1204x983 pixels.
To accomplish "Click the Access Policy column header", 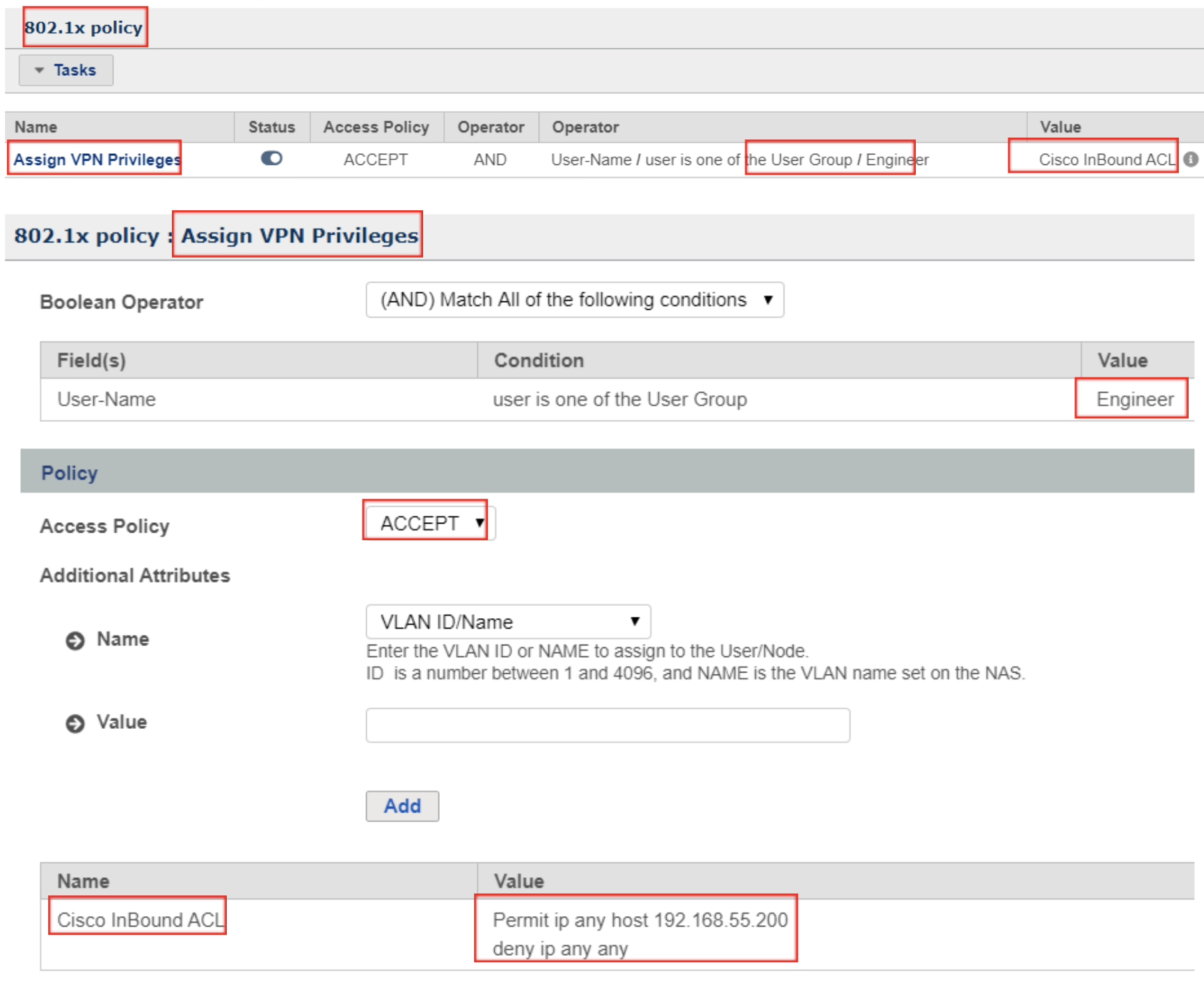I will [376, 127].
